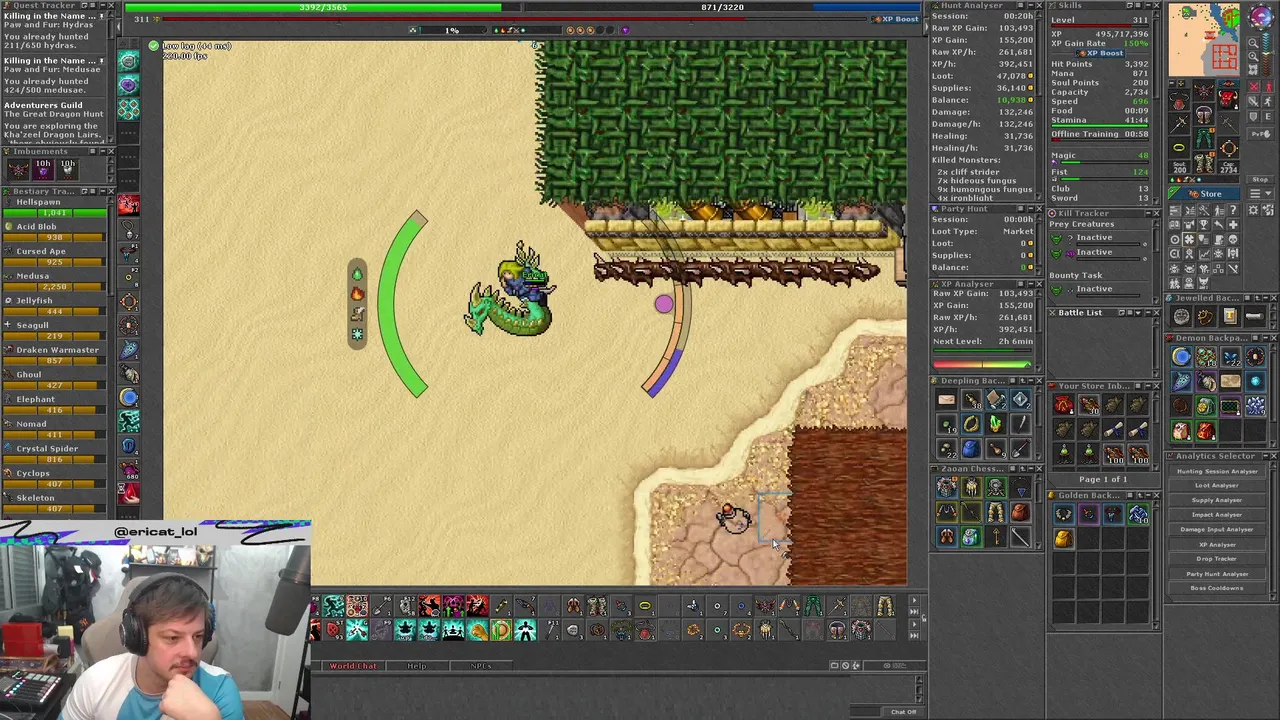The width and height of the screenshot is (1280, 720).
Task: Collapse the Kill Tracker panel
Action: click(x=1146, y=213)
